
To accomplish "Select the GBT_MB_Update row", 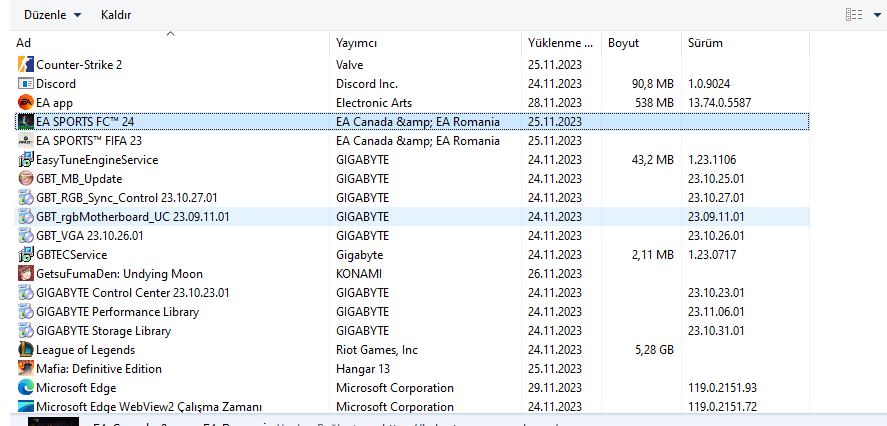I will pyautogui.click(x=79, y=179).
